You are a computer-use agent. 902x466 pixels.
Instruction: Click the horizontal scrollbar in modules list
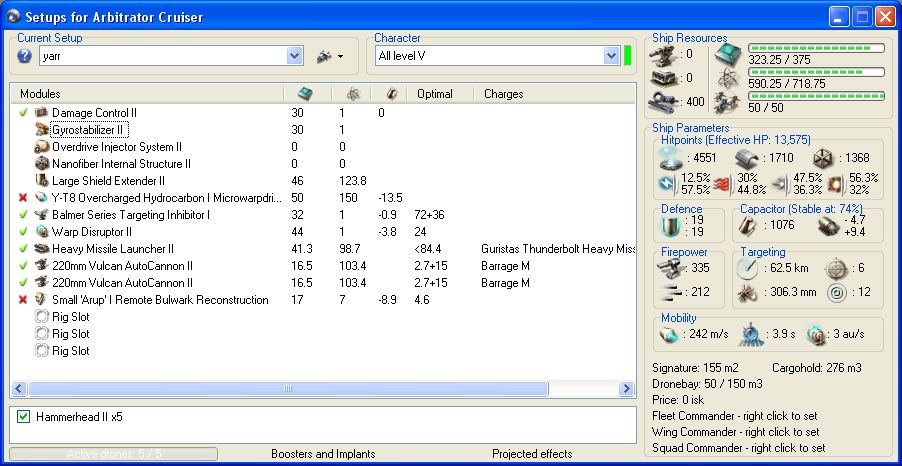pyautogui.click(x=288, y=388)
